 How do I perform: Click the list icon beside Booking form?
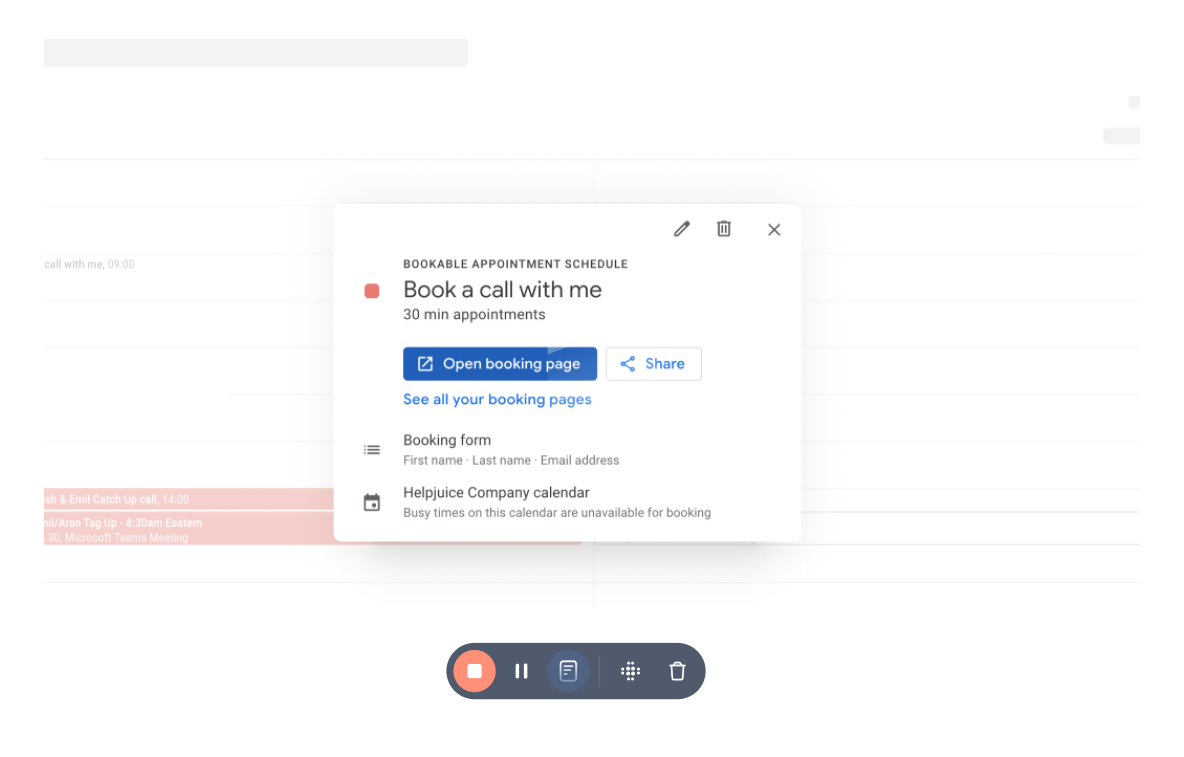click(x=372, y=450)
